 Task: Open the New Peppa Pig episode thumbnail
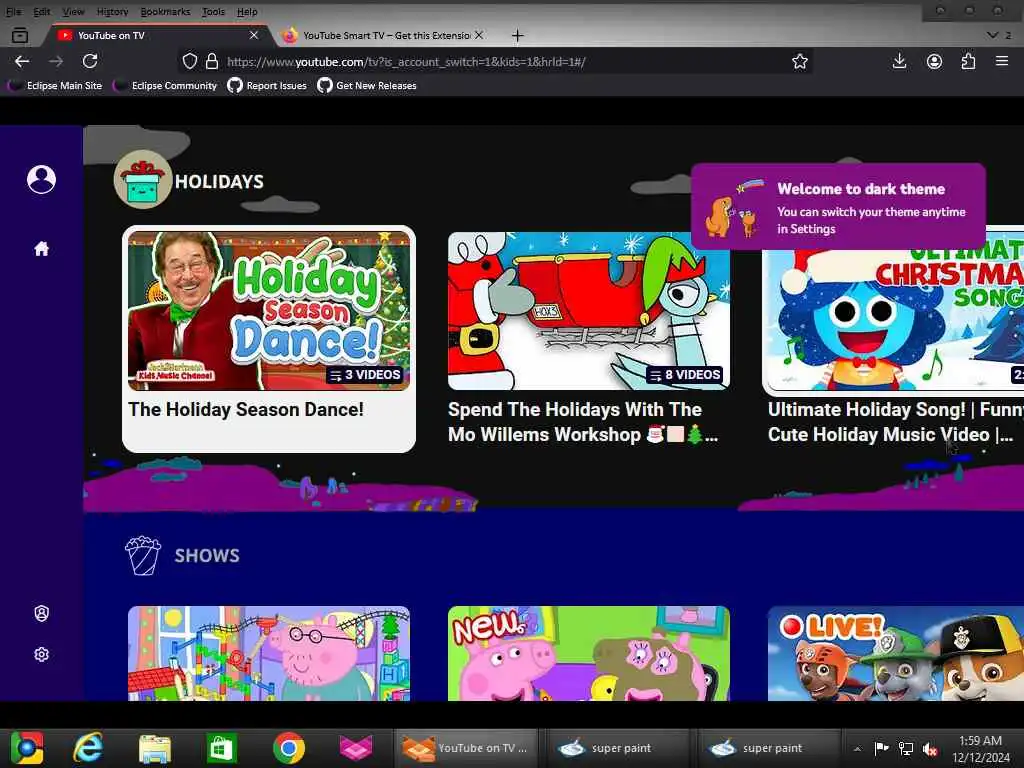588,653
